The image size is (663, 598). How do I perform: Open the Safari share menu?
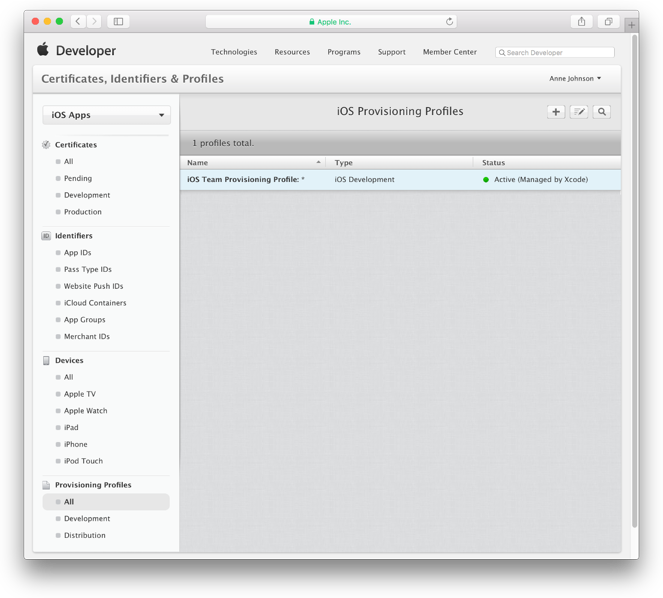582,22
